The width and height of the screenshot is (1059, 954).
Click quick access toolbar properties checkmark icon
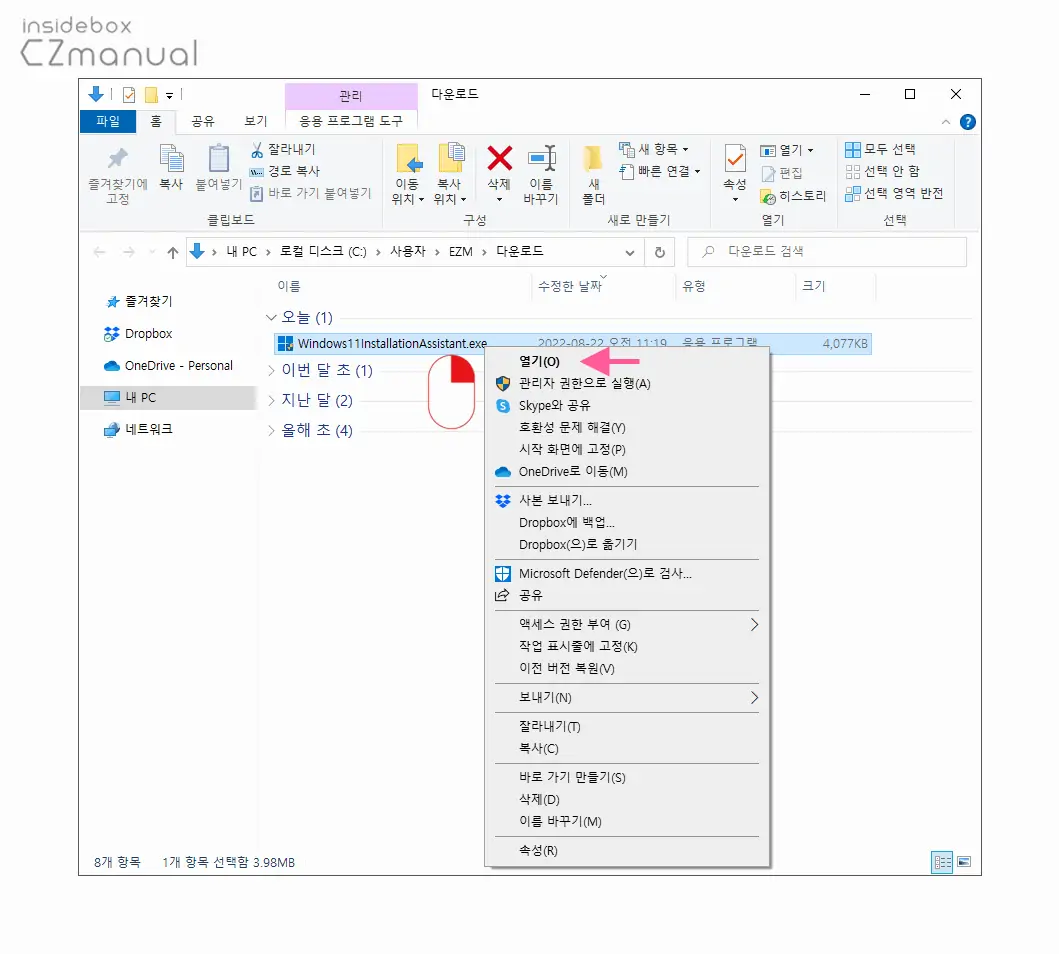coord(129,95)
